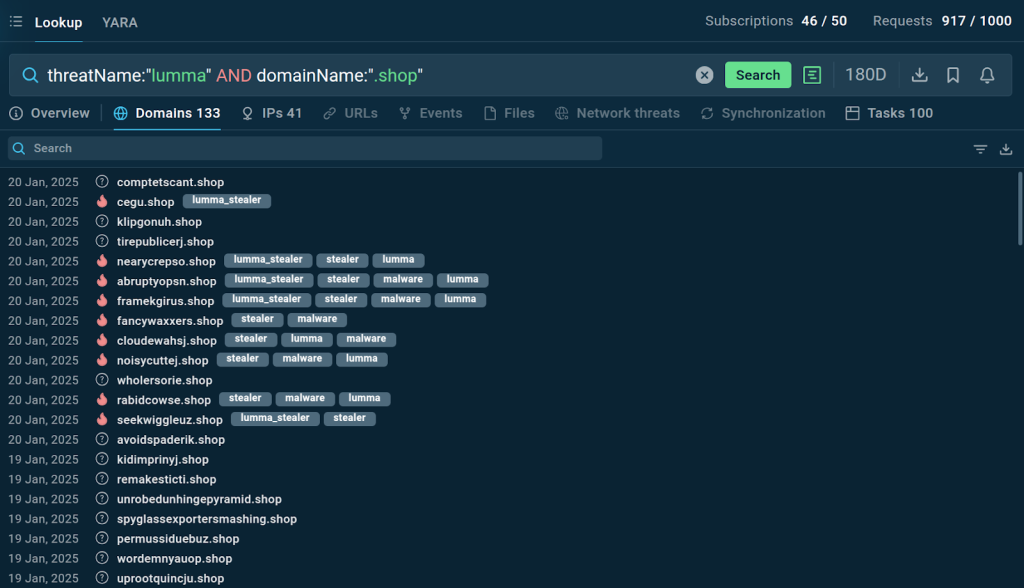Bookmark the current query
The width and height of the screenshot is (1024, 588).
point(953,75)
